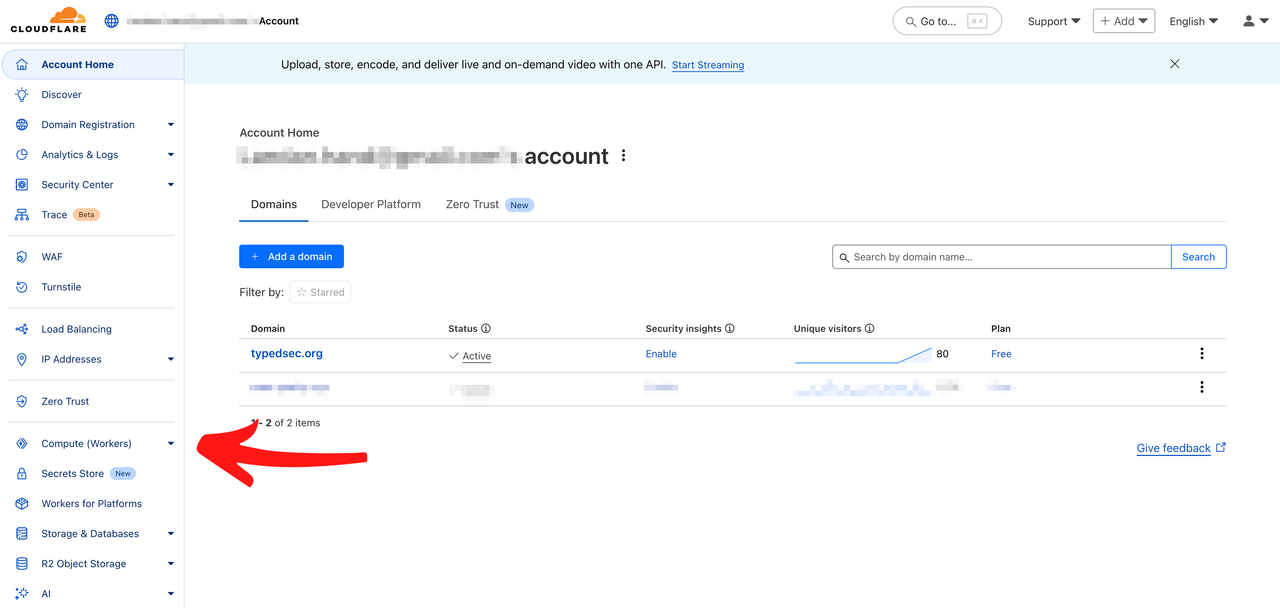Click the Status column info icon
This screenshot has width=1280, height=608.
tap(486, 328)
